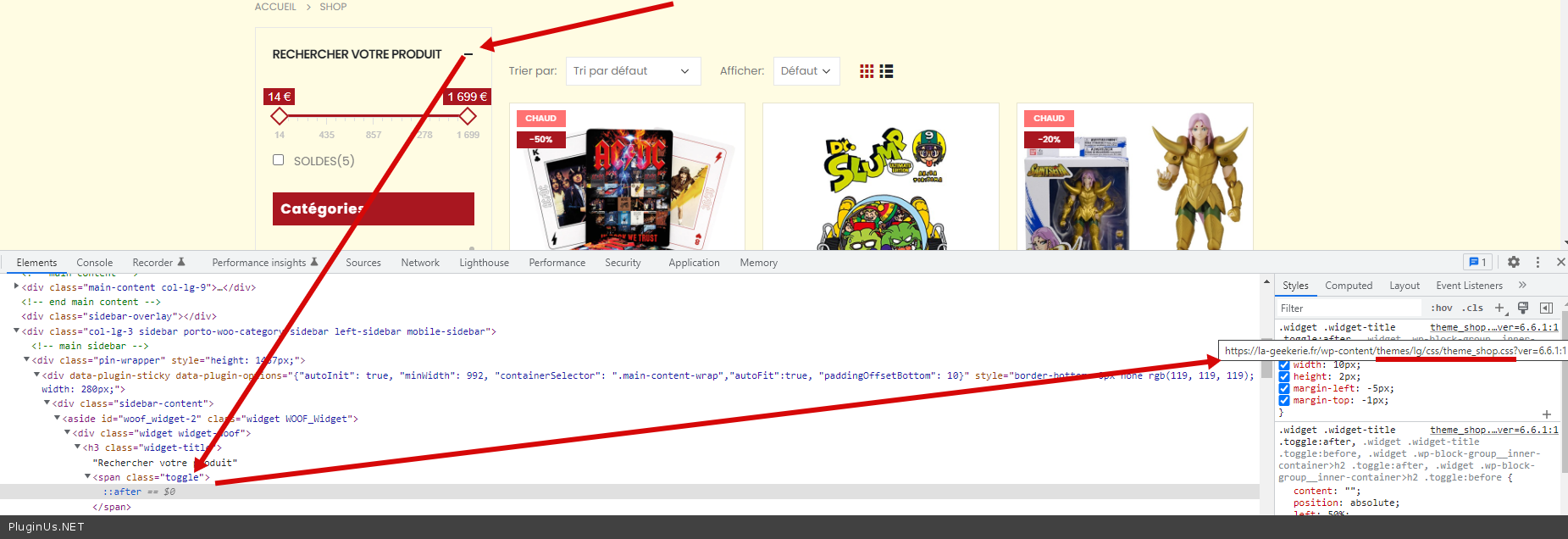
Task: Click the Styles Filter input field
Action: pyautogui.click(x=1349, y=308)
